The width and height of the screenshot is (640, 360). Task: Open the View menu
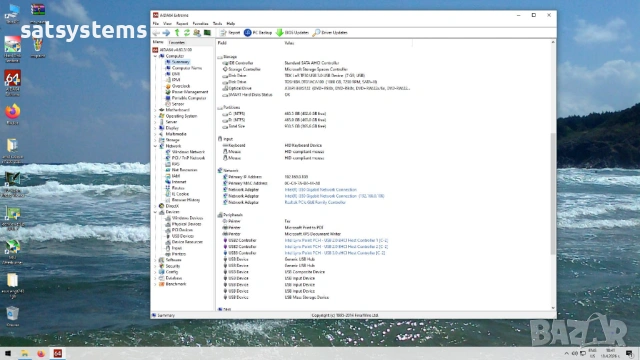[x=167, y=24]
